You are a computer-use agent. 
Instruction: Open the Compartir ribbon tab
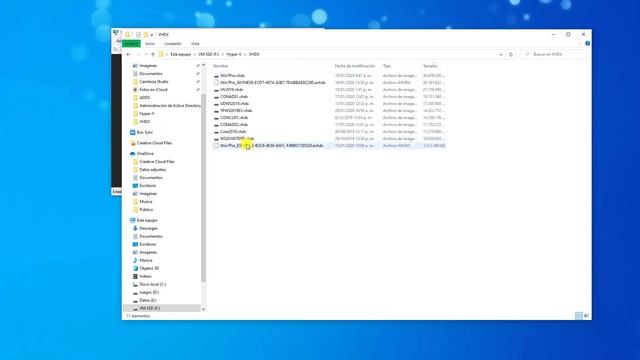pos(173,44)
